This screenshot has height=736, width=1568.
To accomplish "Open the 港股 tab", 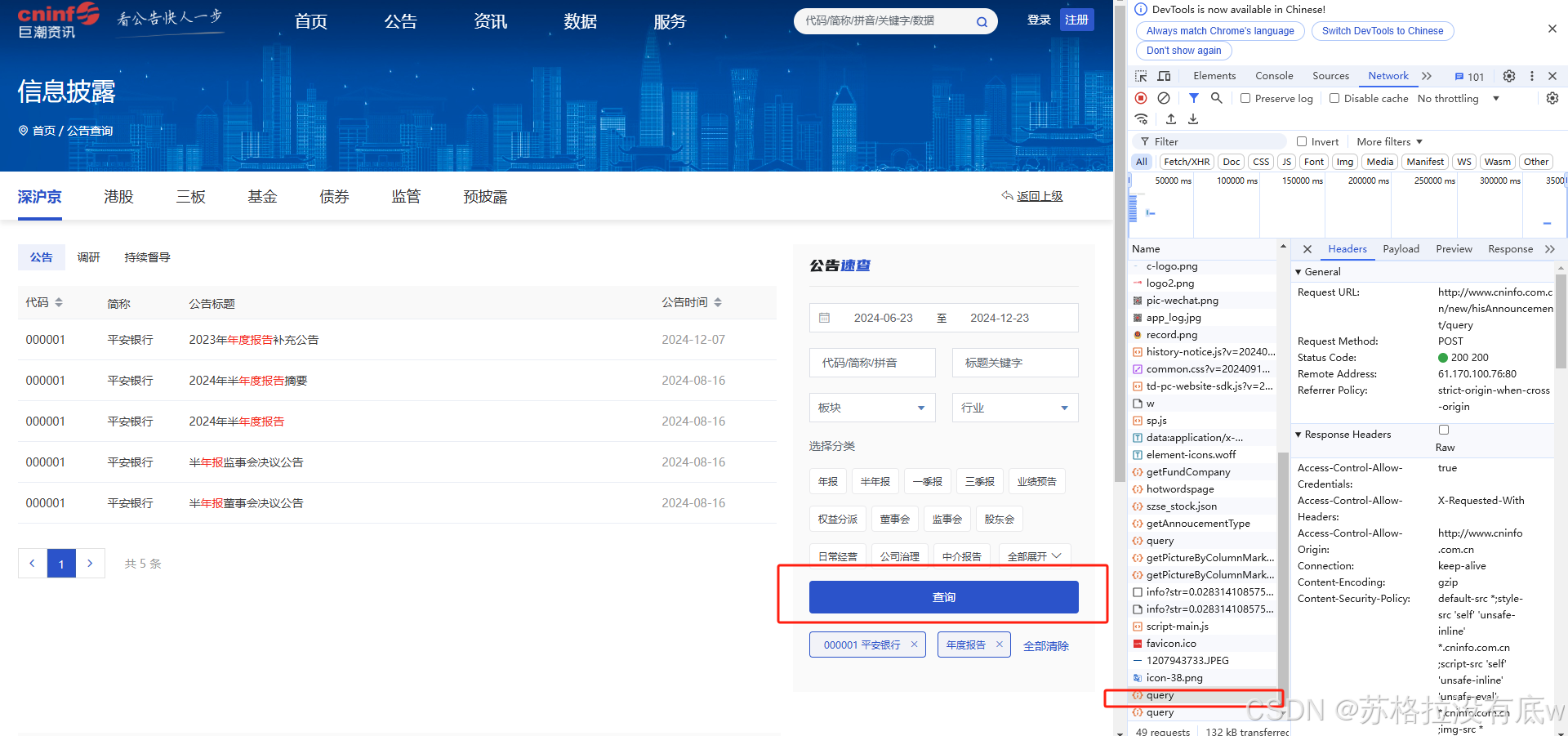I will coord(118,197).
